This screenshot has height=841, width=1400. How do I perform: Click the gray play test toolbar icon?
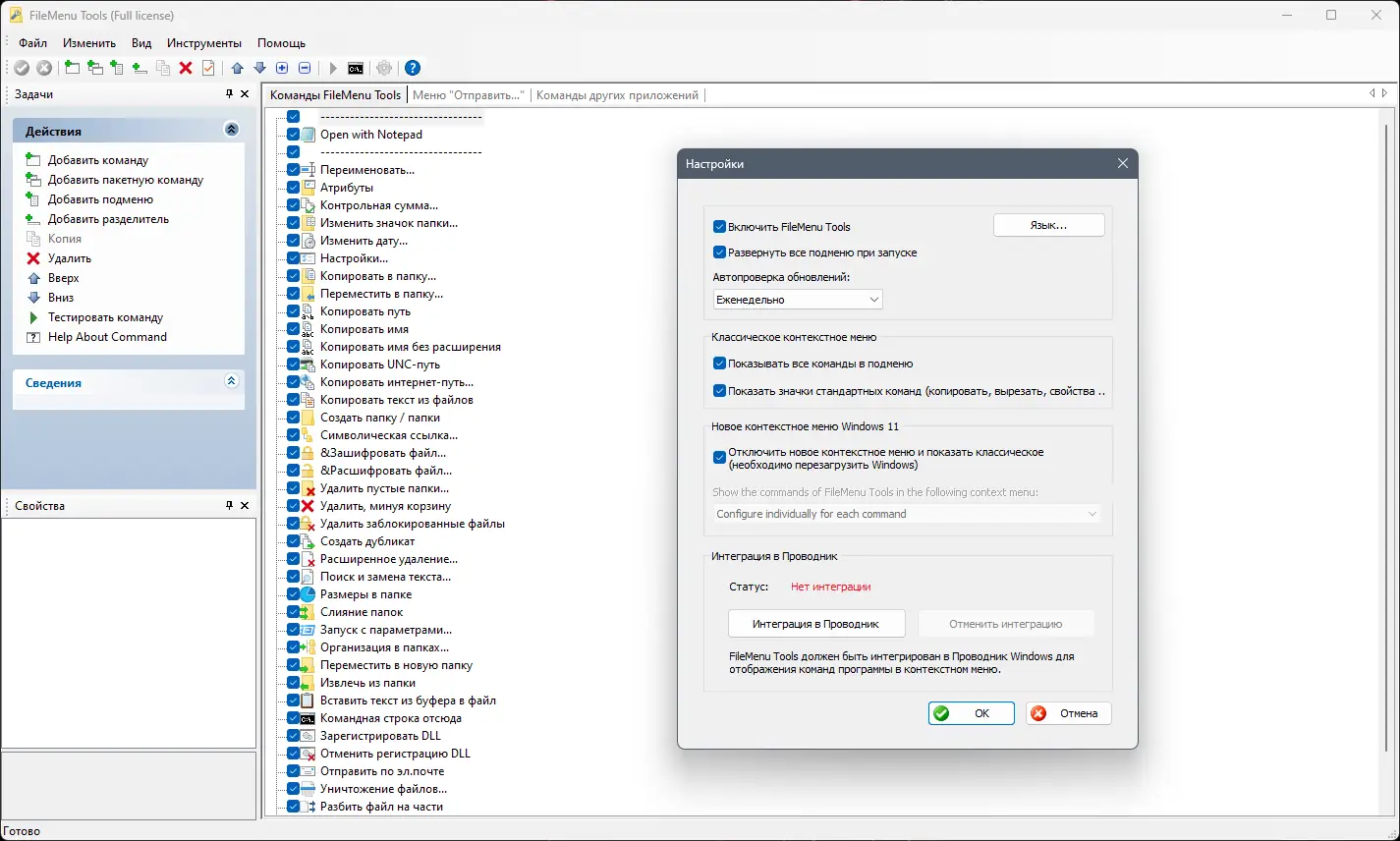333,68
